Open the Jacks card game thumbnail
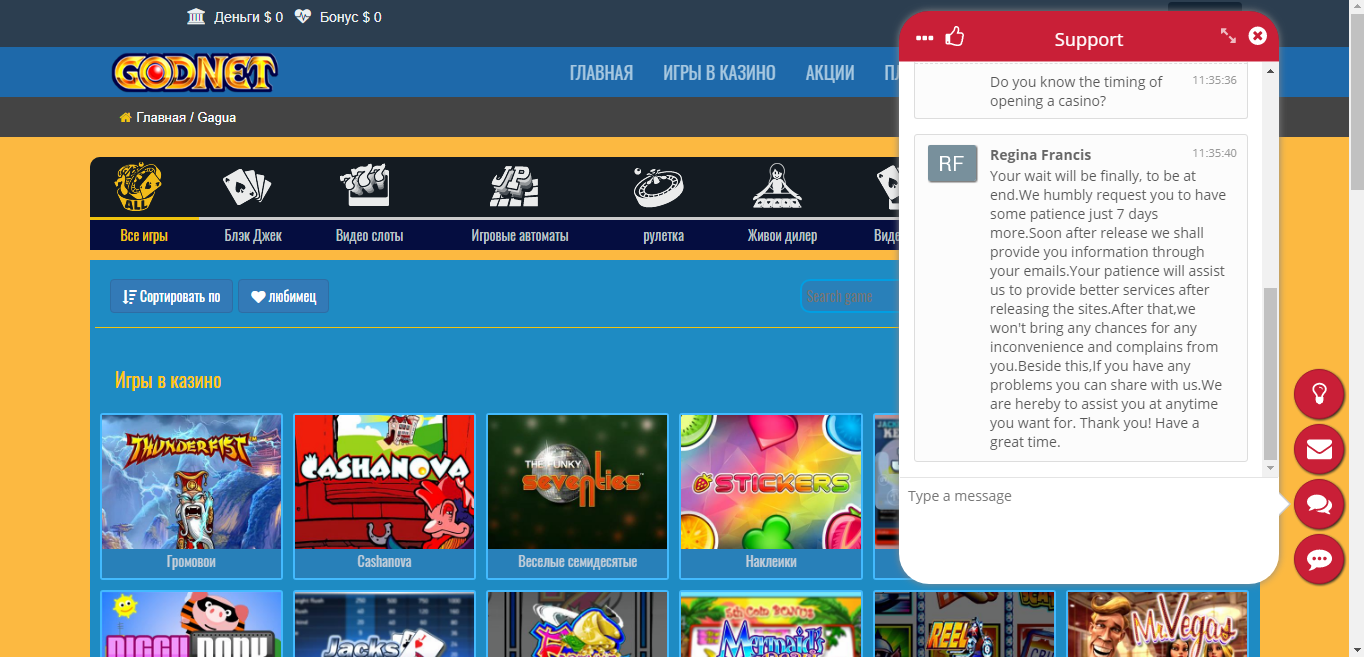 384,624
